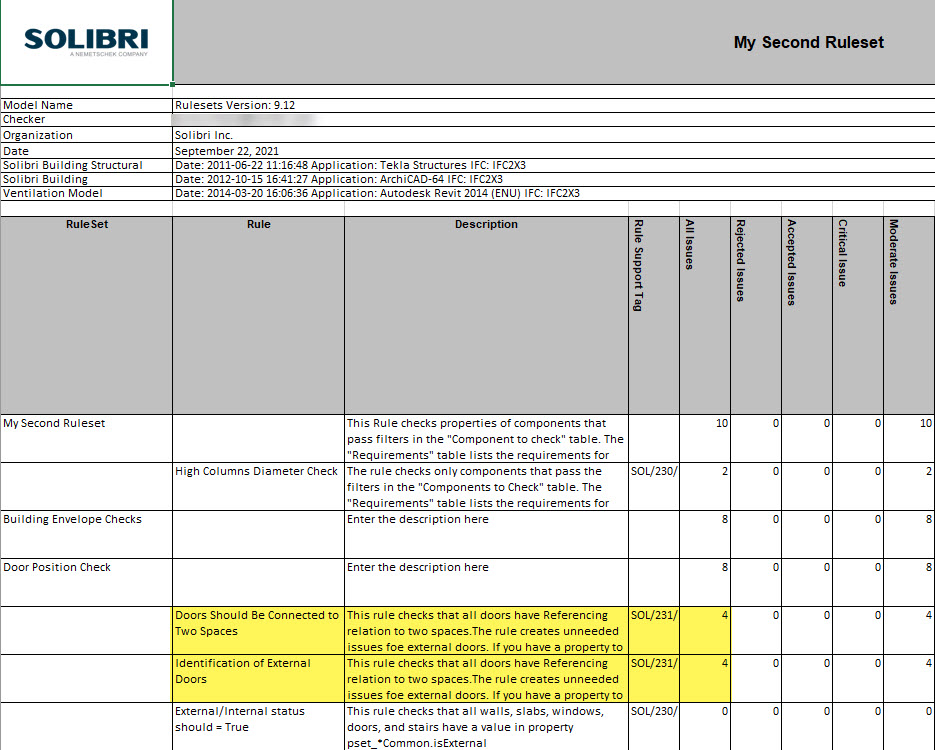935x750 pixels.
Task: Select the 'Solibri Building' label cell
Action: (x=86, y=179)
